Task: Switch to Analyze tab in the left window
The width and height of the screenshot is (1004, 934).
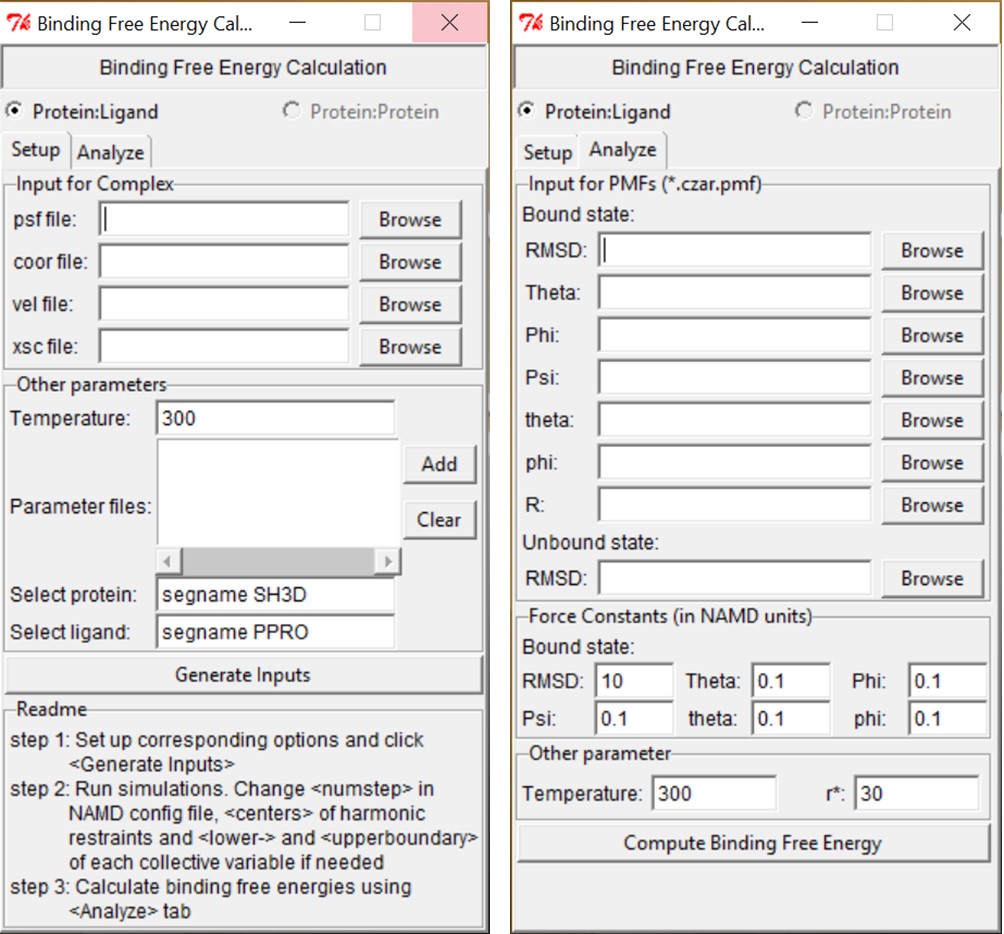Action: (x=110, y=153)
